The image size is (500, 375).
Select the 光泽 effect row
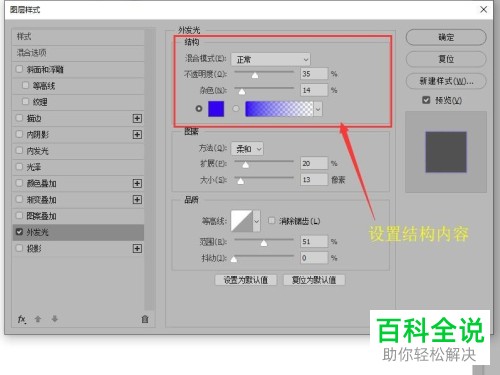tap(79, 167)
